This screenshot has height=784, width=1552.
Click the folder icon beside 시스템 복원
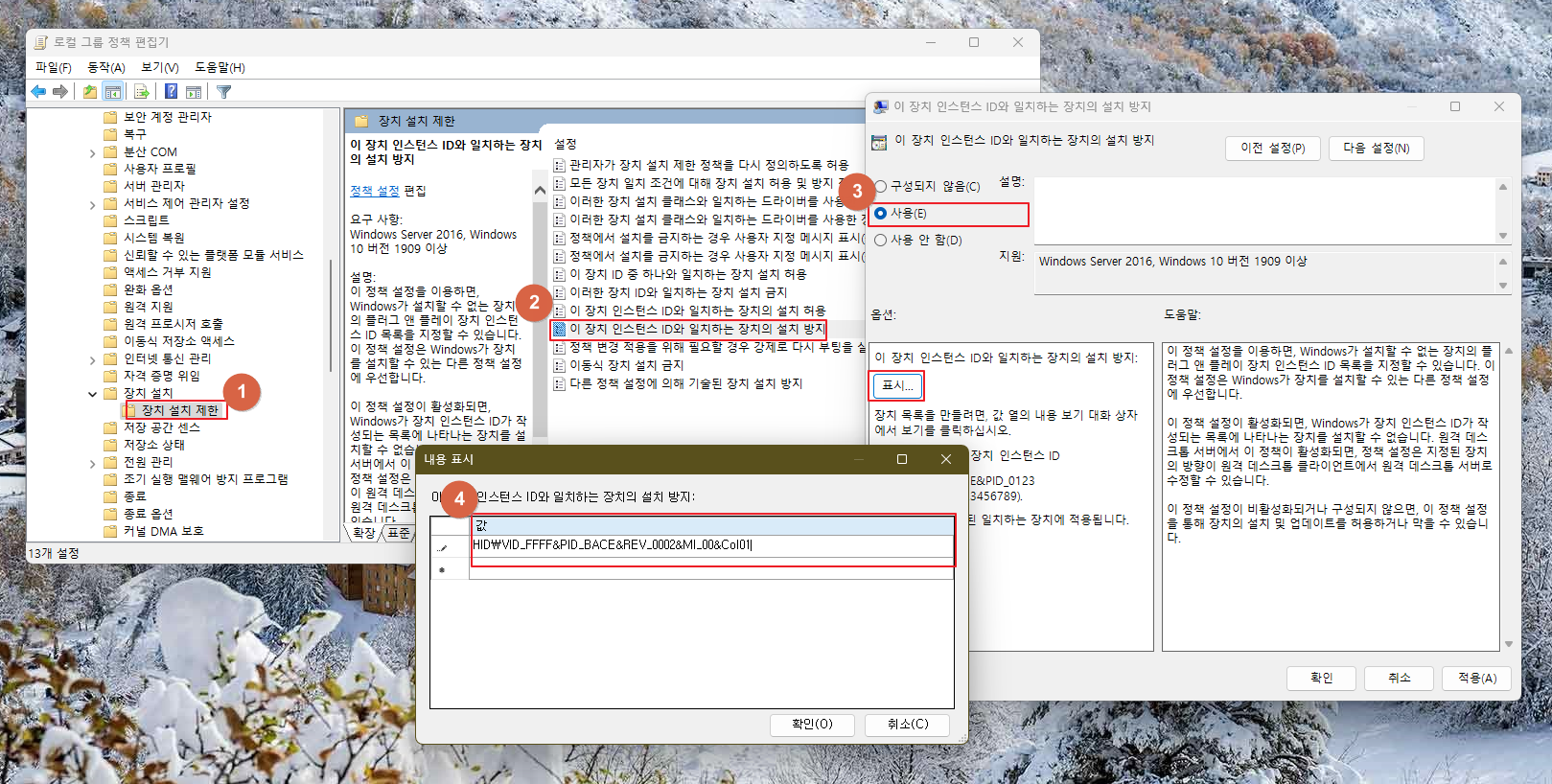[x=110, y=238]
